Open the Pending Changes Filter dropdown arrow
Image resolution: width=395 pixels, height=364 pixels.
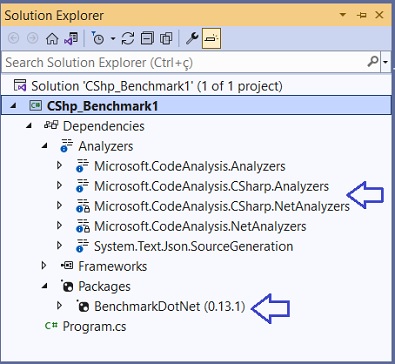[x=113, y=39]
